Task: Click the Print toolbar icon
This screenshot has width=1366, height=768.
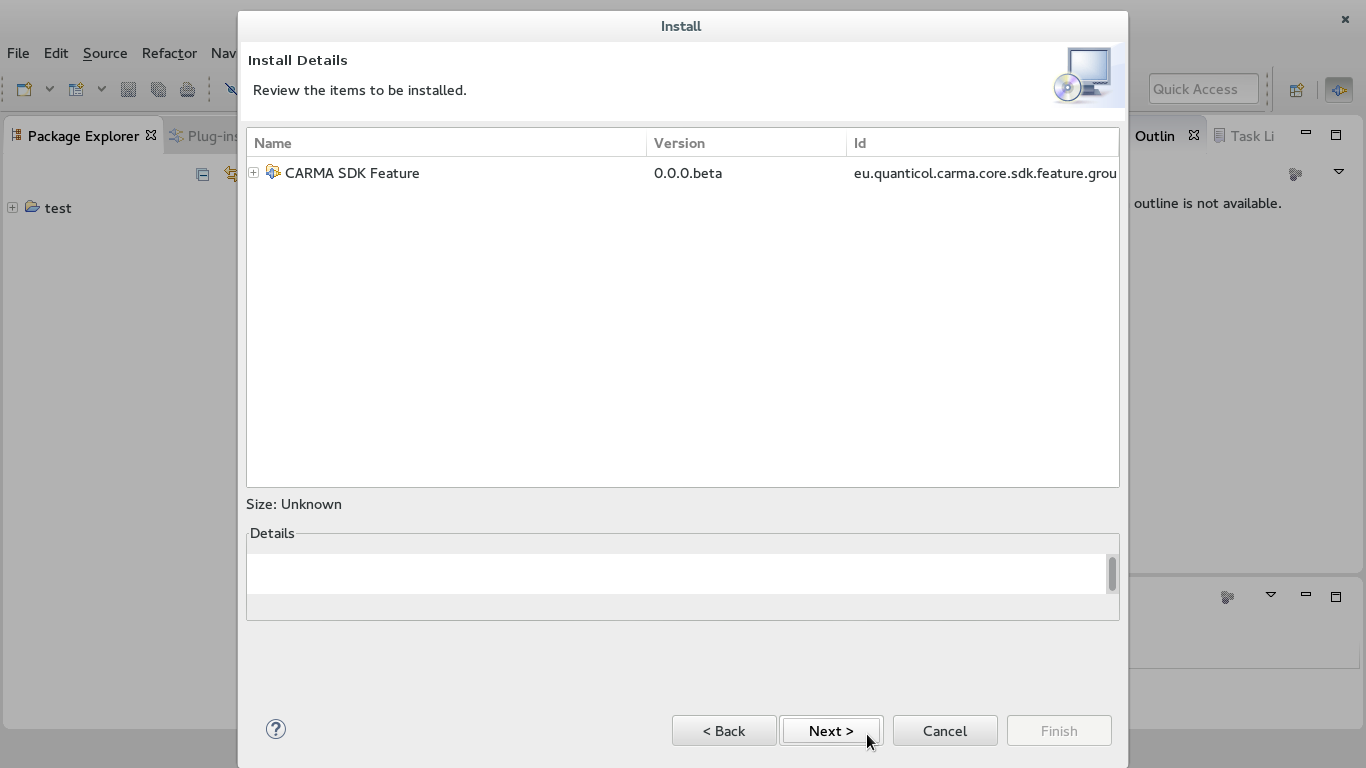Action: point(187,89)
